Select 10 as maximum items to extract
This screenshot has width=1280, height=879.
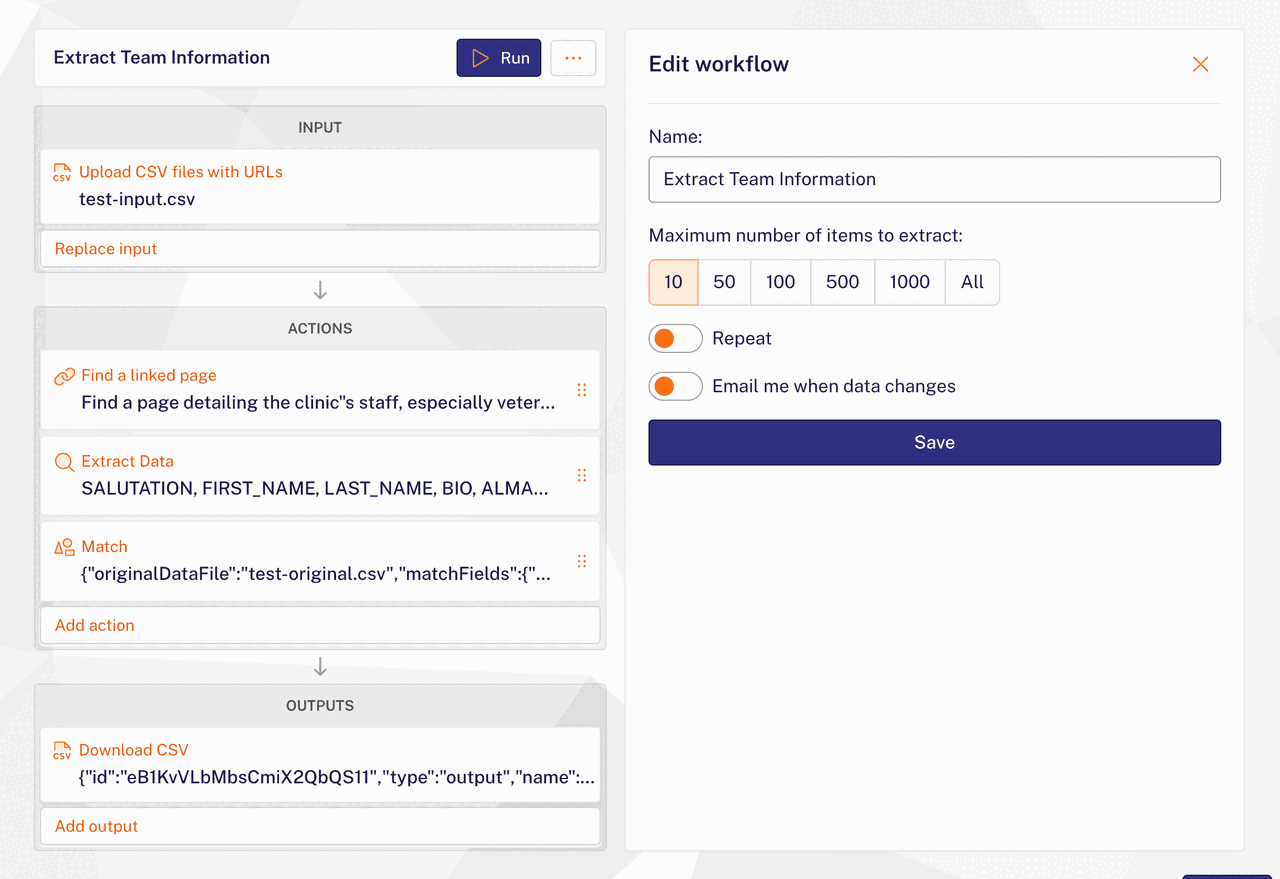click(x=673, y=282)
